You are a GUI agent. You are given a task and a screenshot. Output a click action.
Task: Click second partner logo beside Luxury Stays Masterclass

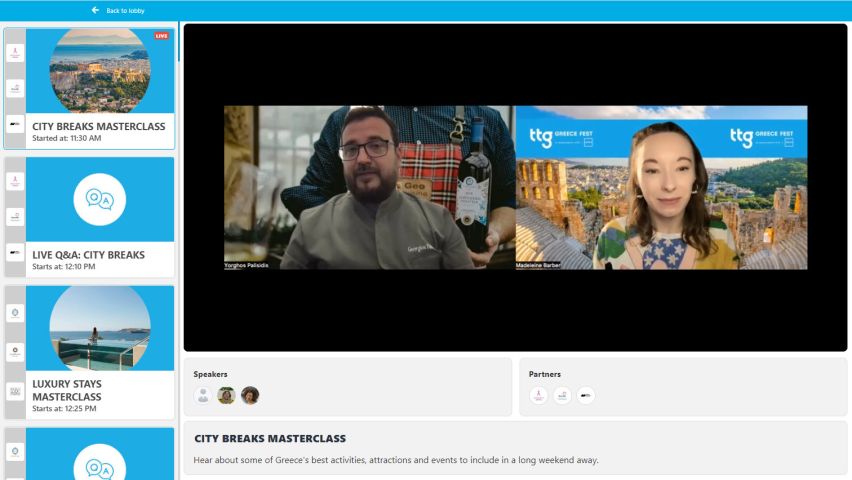pos(15,352)
